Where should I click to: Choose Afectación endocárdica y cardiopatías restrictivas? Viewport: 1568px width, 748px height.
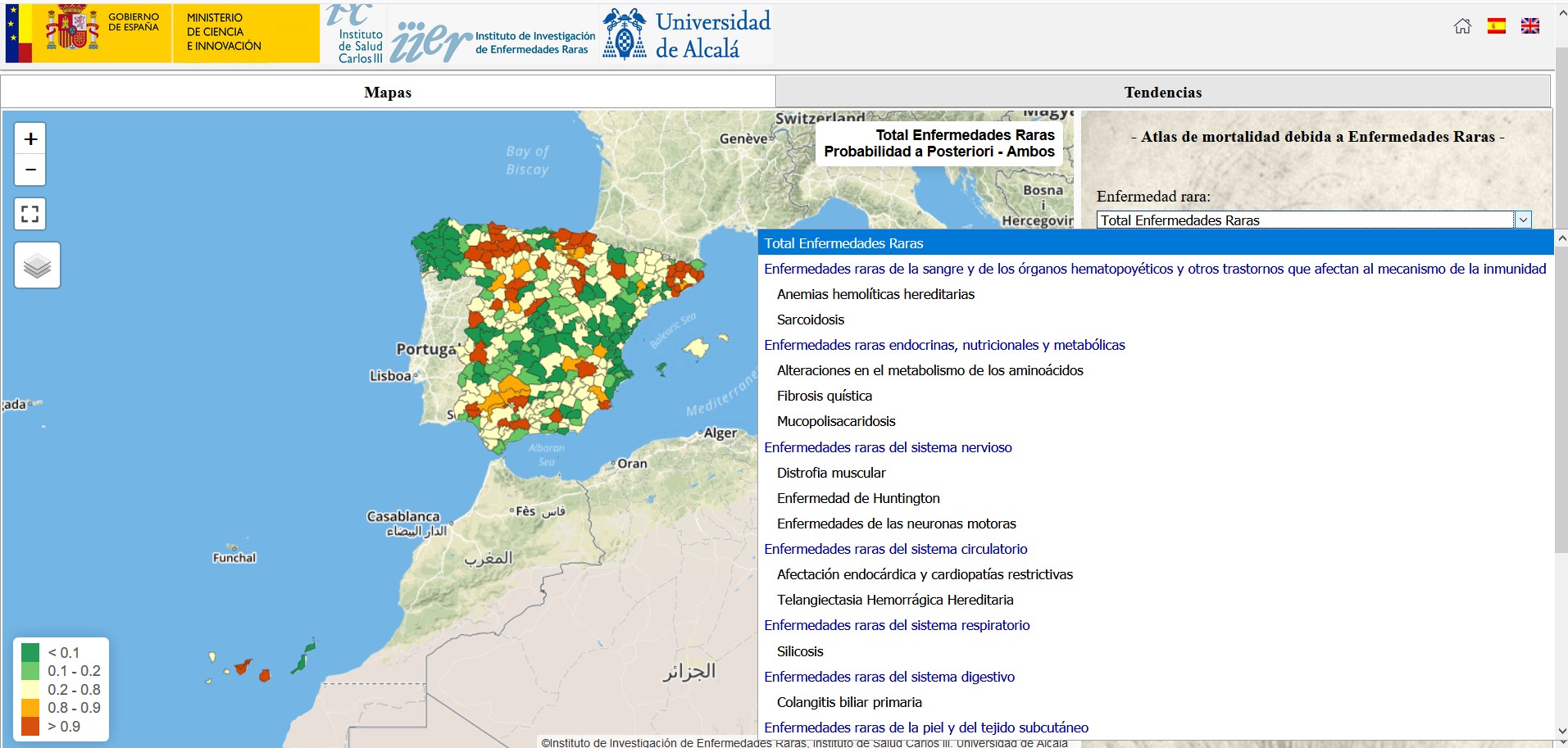pyautogui.click(x=1156, y=574)
